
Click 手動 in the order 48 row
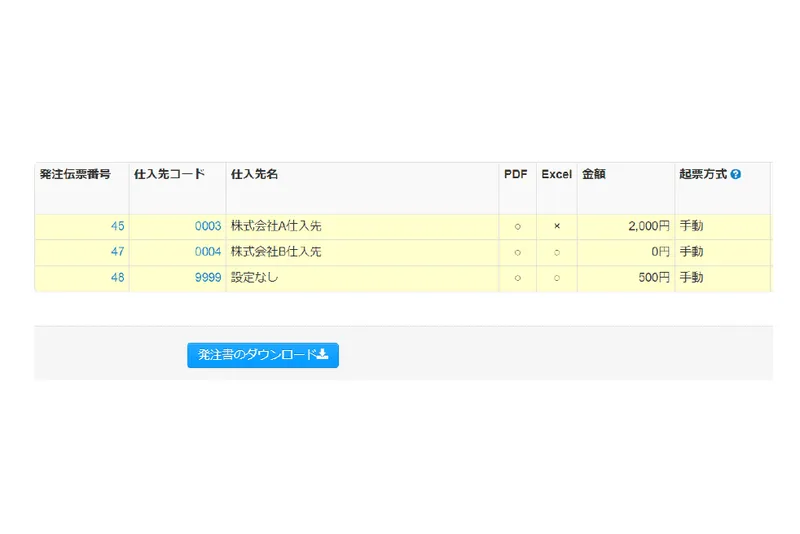pos(691,277)
